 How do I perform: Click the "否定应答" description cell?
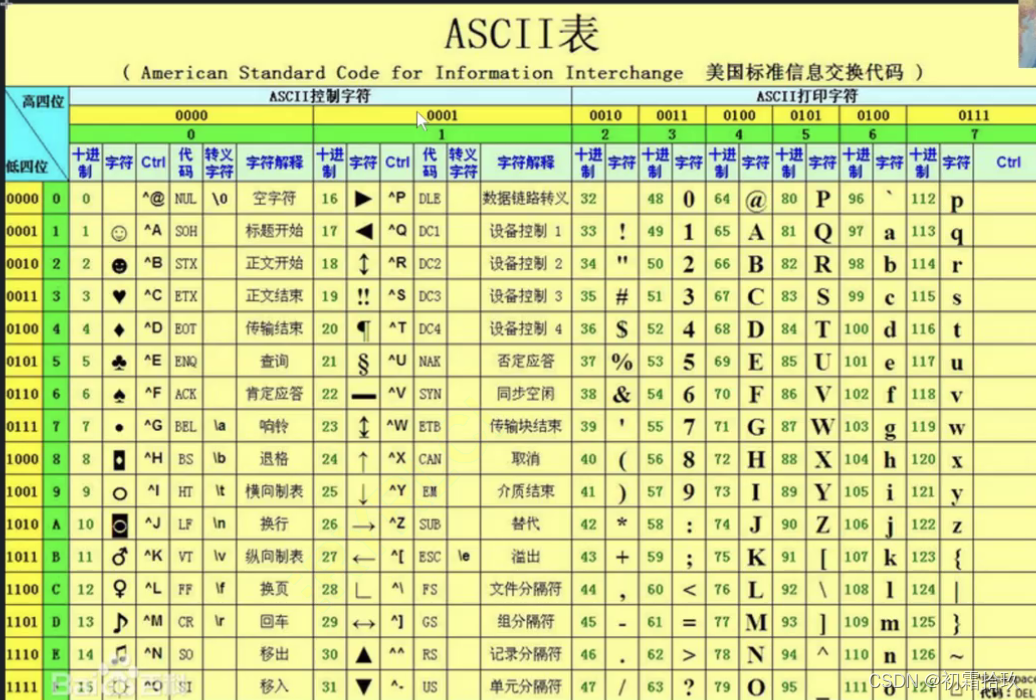[x=525, y=361]
